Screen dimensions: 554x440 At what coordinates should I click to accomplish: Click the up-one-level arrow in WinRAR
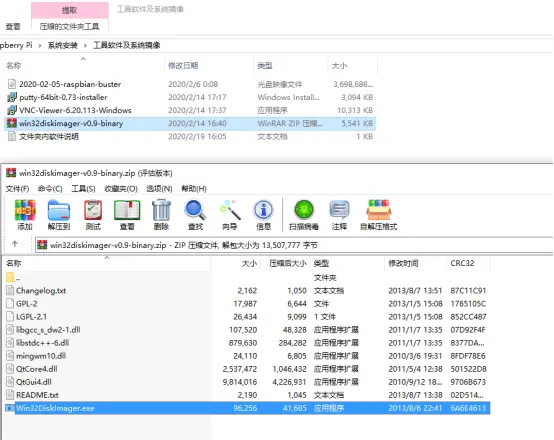point(15,244)
